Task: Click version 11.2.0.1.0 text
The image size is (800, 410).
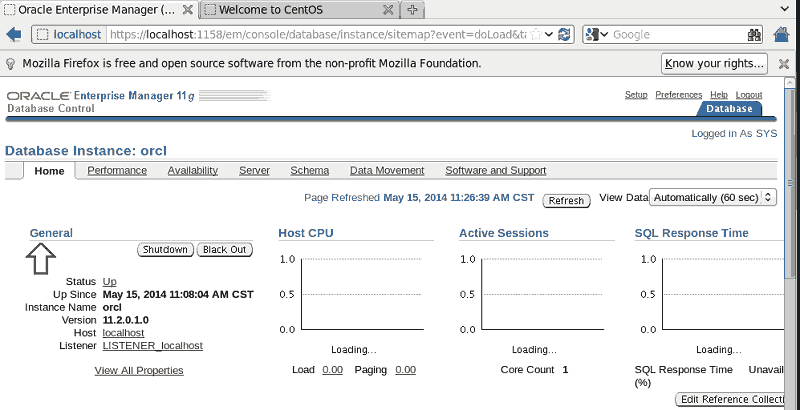Action: [x=126, y=320]
